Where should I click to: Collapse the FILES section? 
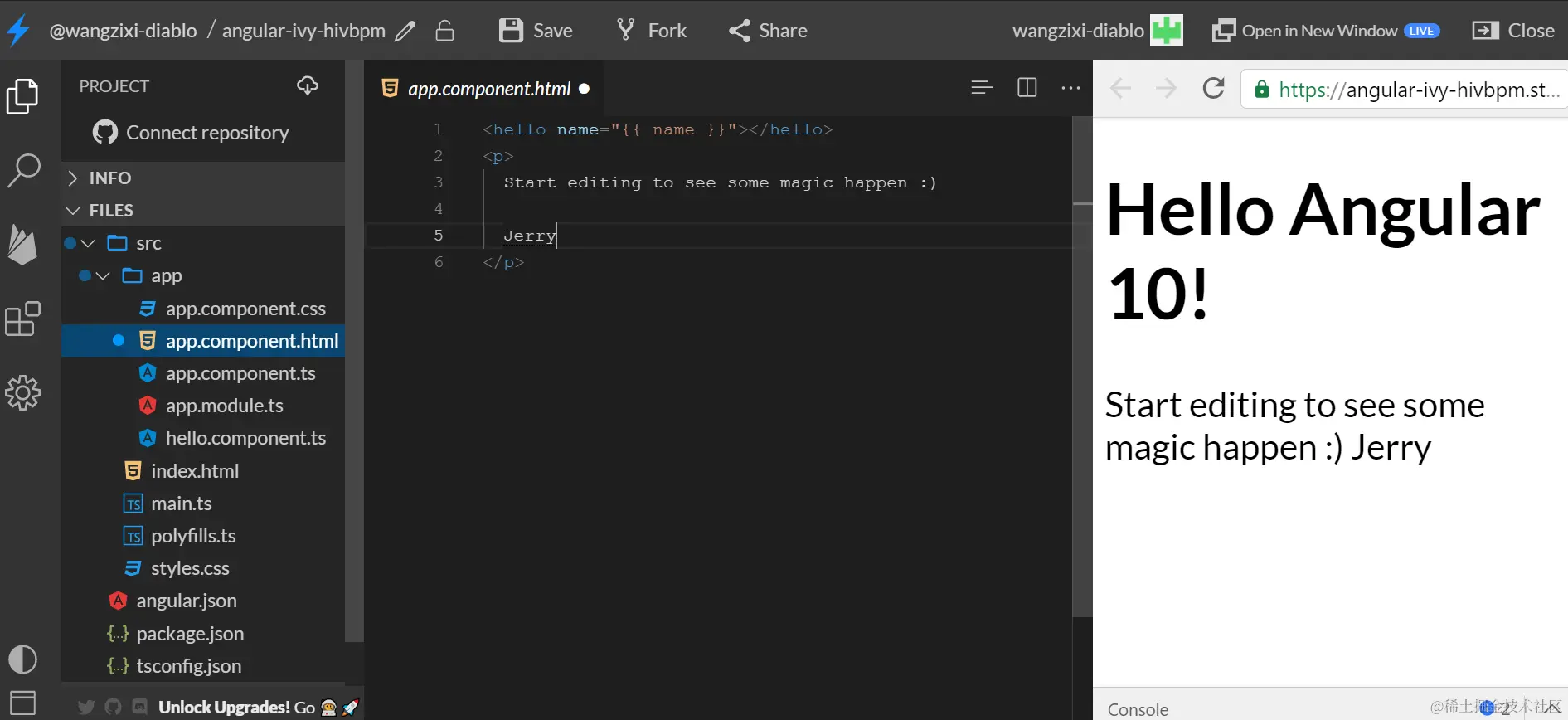pos(203,210)
